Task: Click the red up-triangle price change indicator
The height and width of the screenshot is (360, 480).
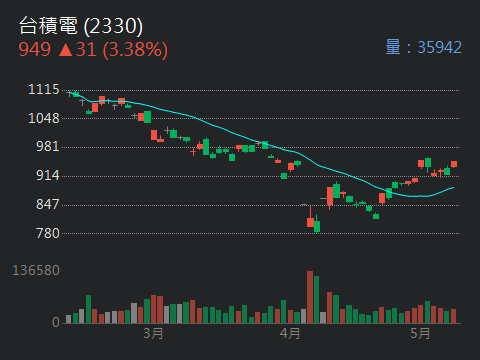Action: coord(66,50)
